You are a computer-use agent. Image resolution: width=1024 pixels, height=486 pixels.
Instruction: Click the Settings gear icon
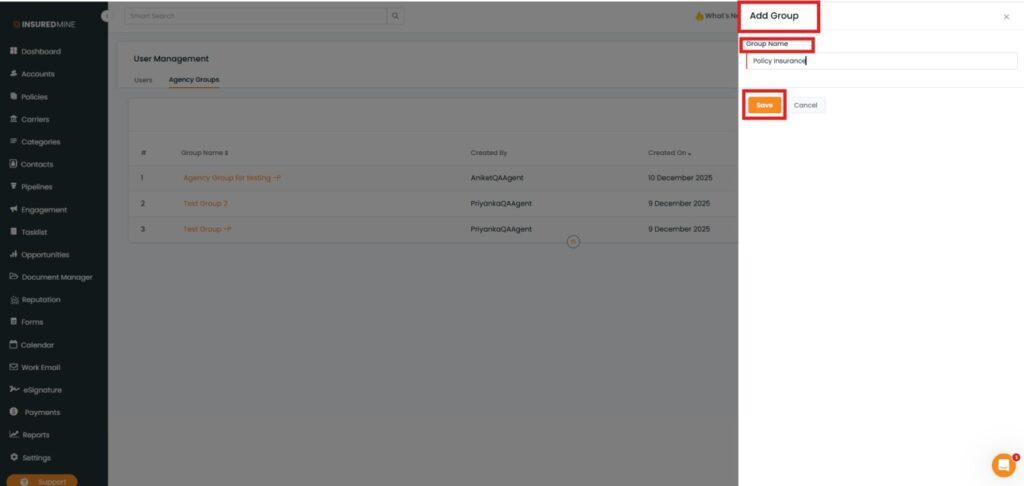pos(14,457)
